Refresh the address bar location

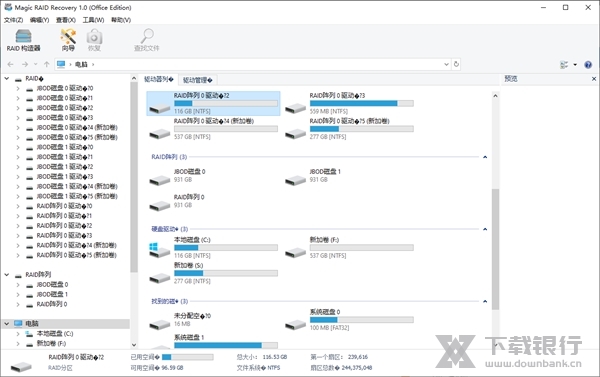pyautogui.click(x=456, y=64)
